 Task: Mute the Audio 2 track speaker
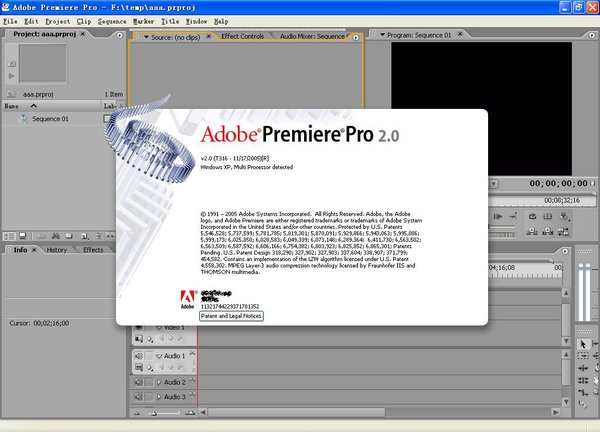pos(139,382)
